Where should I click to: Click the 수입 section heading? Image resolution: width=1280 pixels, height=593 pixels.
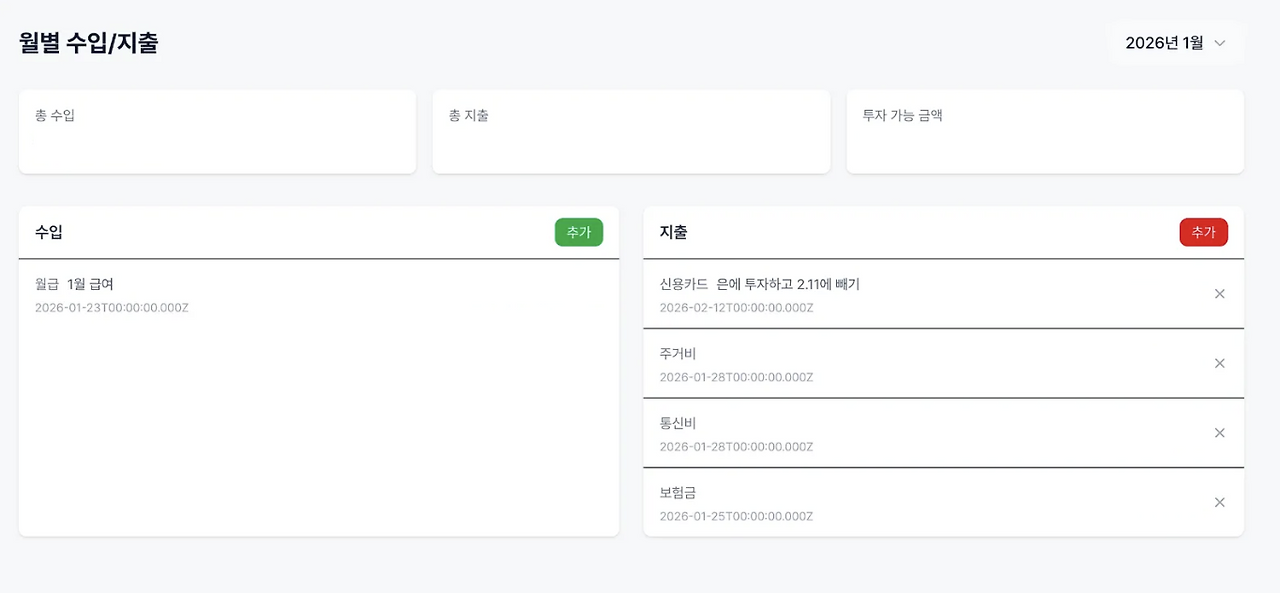click(x=49, y=232)
